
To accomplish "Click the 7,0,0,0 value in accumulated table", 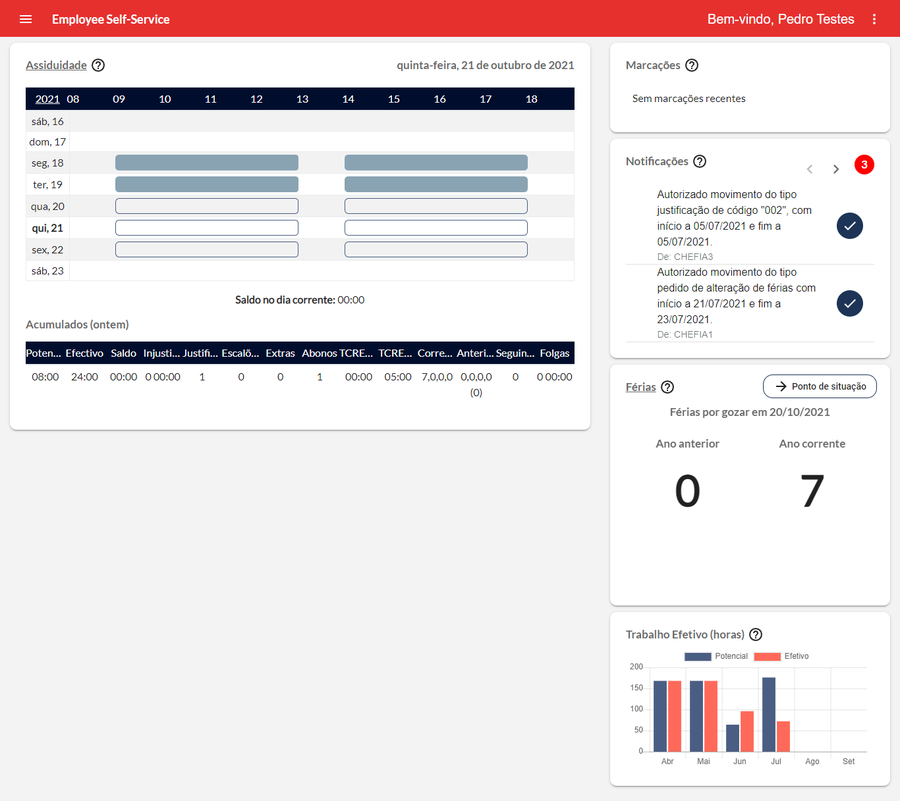I will (437, 377).
